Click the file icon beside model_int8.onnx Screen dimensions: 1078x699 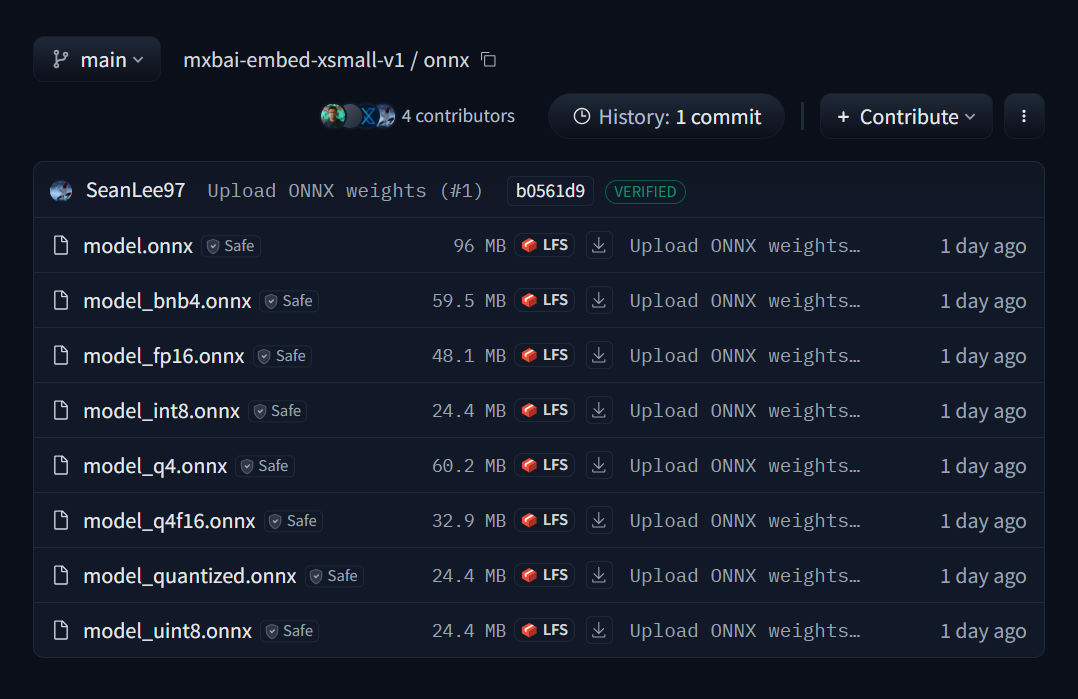tap(62, 410)
